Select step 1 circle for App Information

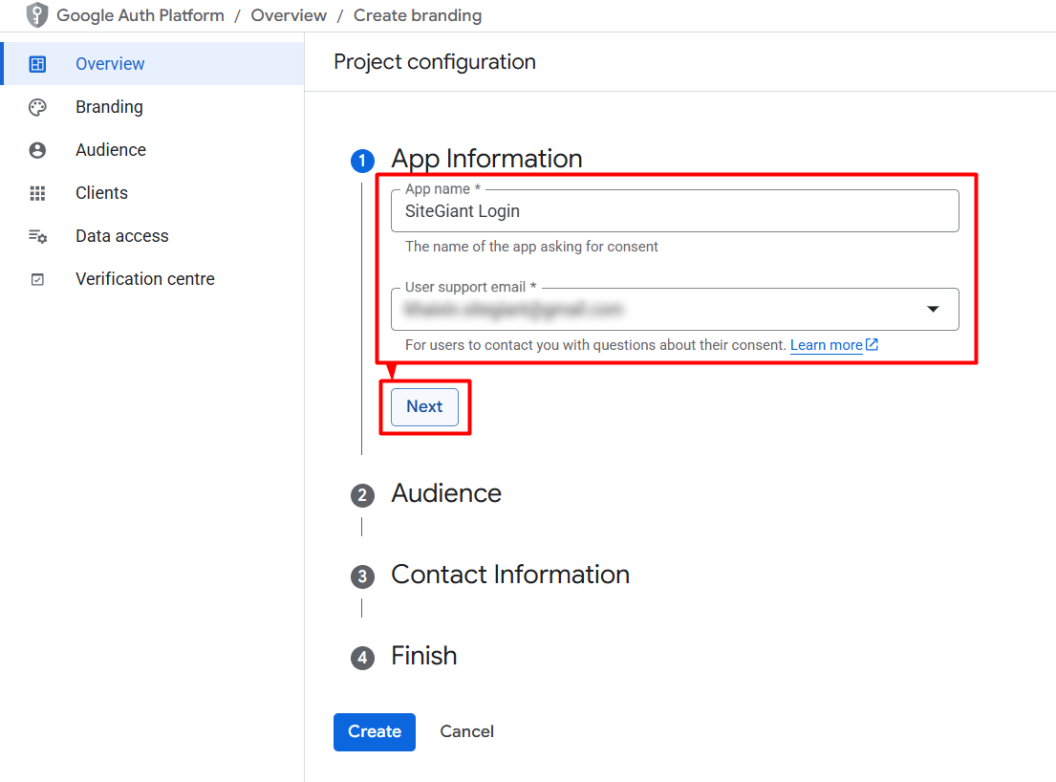pyautogui.click(x=362, y=160)
